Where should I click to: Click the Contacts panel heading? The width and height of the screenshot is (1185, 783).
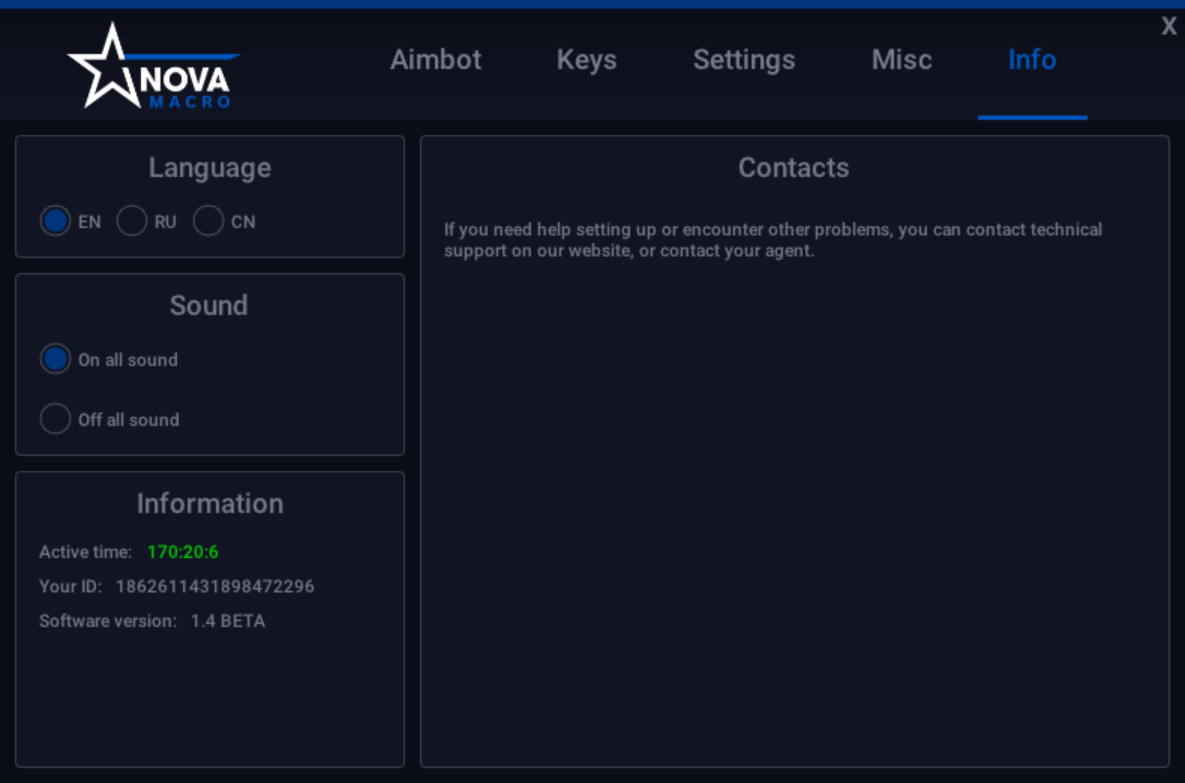[x=794, y=168]
